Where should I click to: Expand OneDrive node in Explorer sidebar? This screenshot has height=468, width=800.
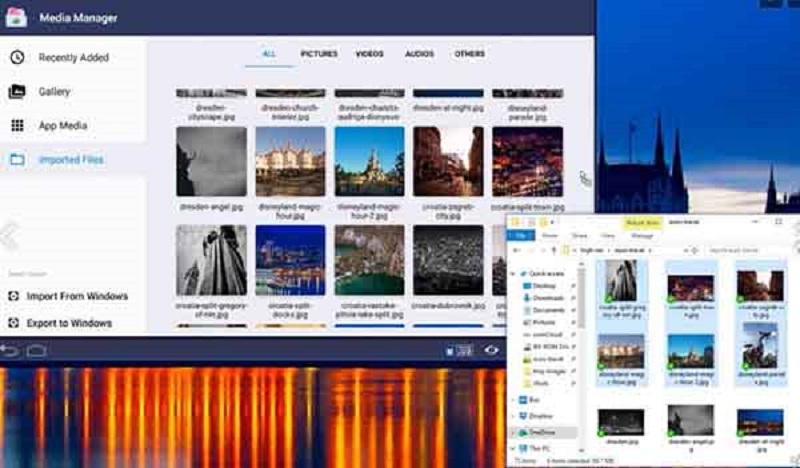pyautogui.click(x=514, y=432)
